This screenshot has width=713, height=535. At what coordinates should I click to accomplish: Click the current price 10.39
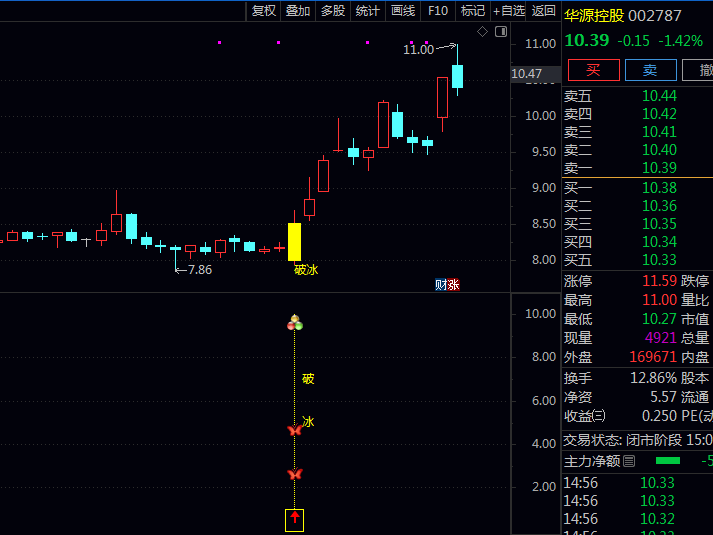click(x=587, y=40)
